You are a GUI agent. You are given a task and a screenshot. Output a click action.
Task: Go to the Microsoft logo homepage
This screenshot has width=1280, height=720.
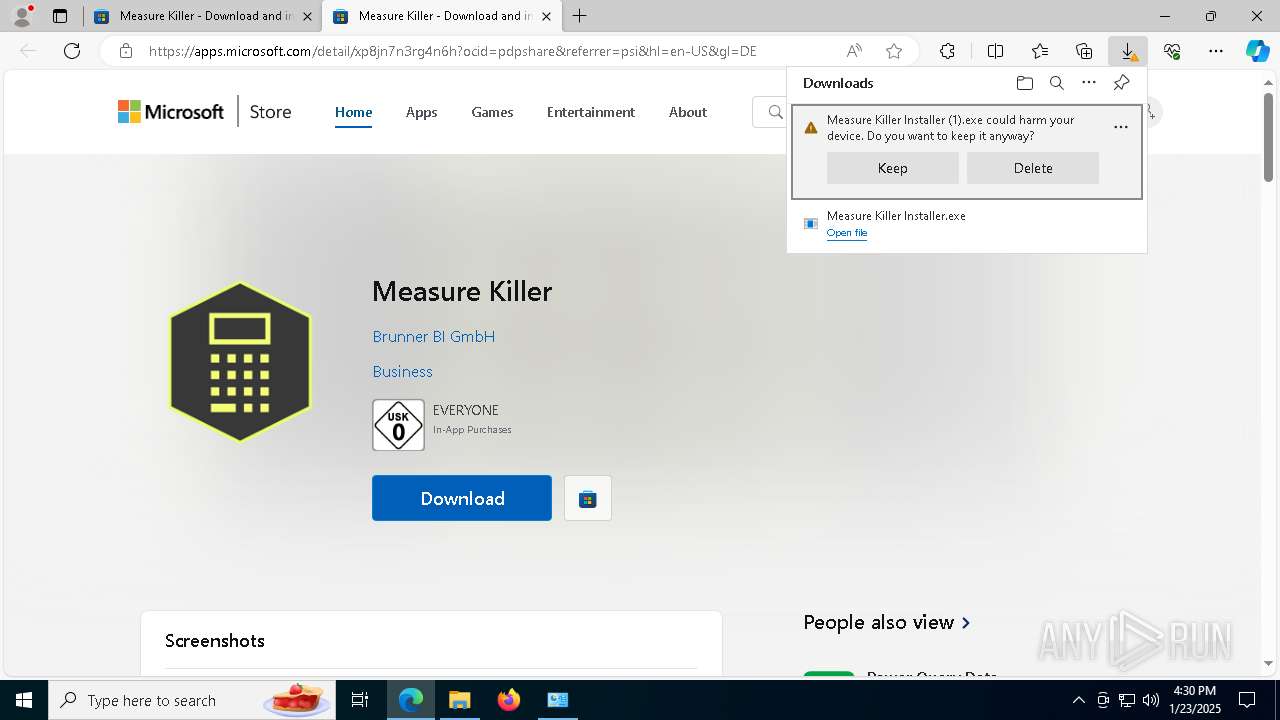coord(171,112)
